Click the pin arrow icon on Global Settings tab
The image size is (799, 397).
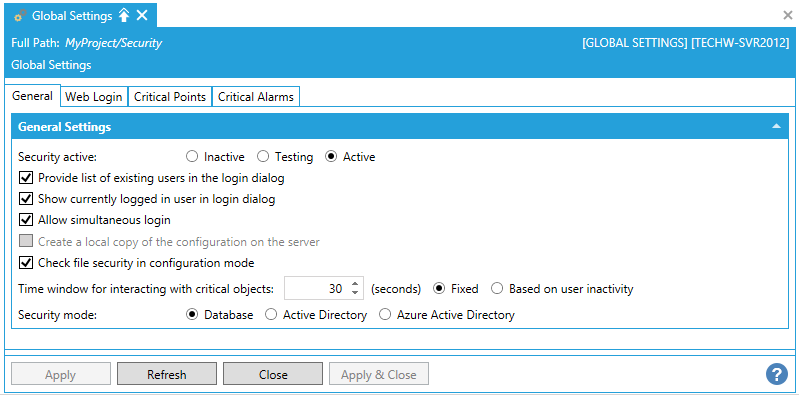(124, 16)
